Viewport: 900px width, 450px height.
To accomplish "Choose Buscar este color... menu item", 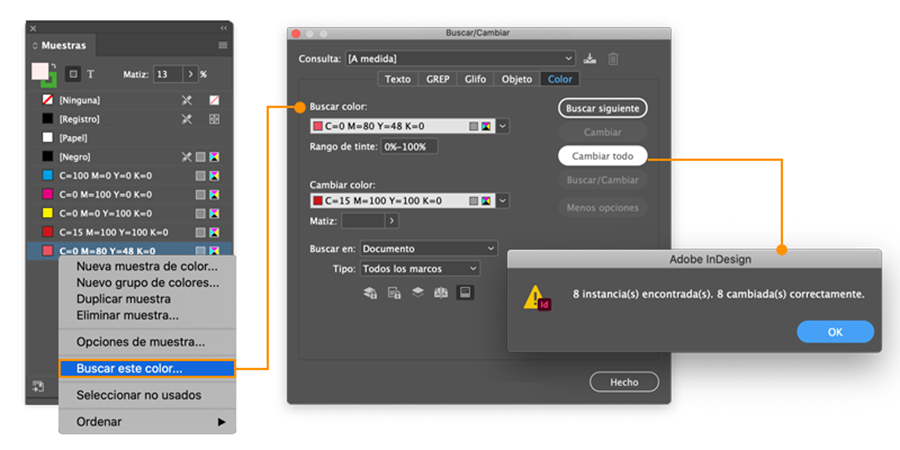I will pos(147,368).
